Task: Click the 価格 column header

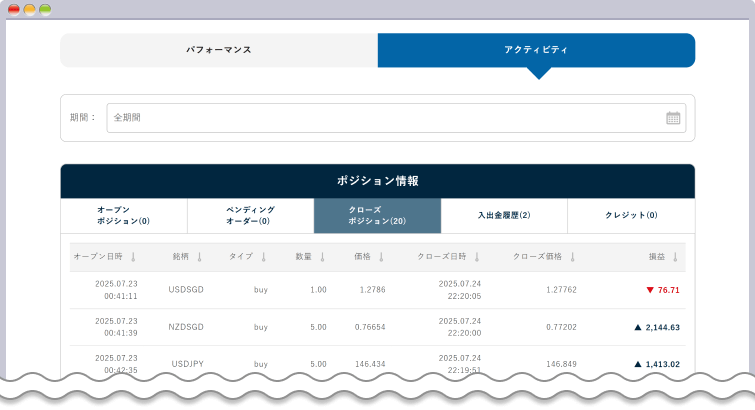Action: click(x=363, y=257)
